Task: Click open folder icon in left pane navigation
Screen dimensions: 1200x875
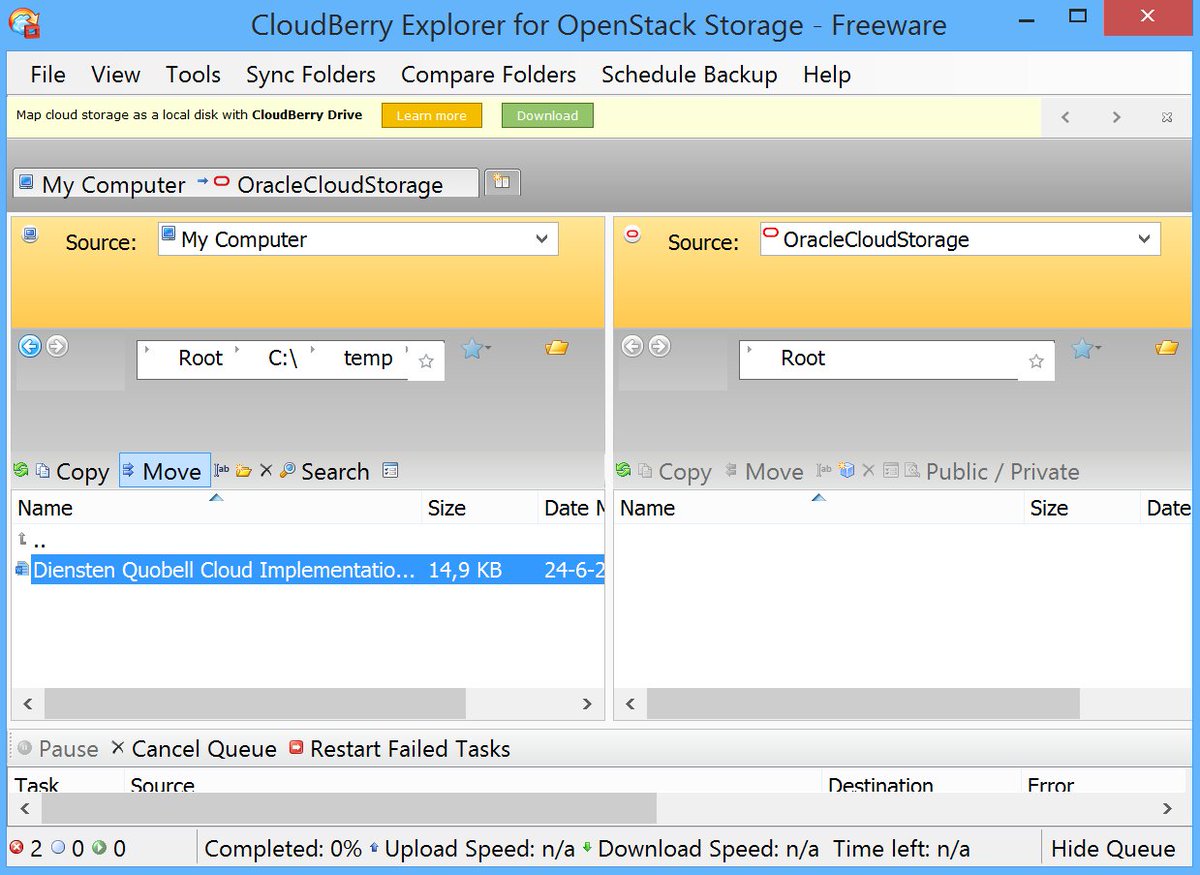Action: [557, 348]
